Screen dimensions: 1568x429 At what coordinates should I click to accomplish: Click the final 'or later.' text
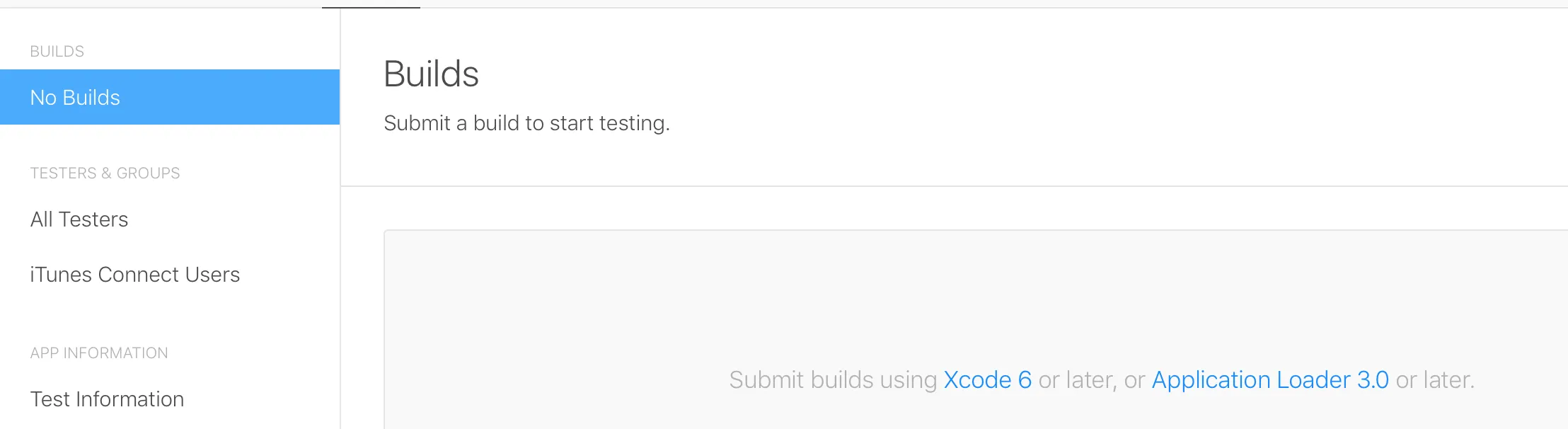click(x=1435, y=380)
